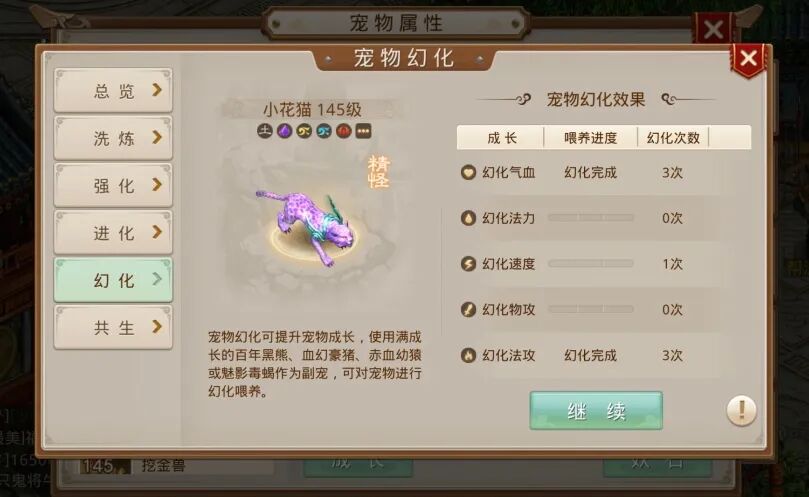Expand the 共生 tab arrow
Image resolution: width=809 pixels, height=497 pixels.
coord(157,327)
